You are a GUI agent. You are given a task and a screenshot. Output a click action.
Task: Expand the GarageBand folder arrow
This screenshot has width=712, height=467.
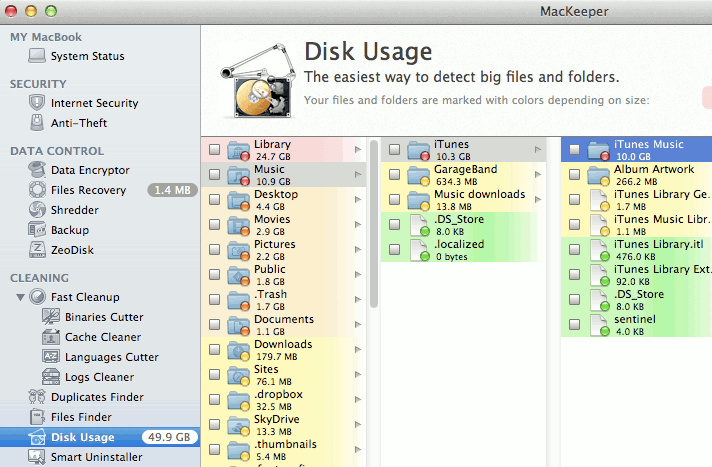click(538, 174)
